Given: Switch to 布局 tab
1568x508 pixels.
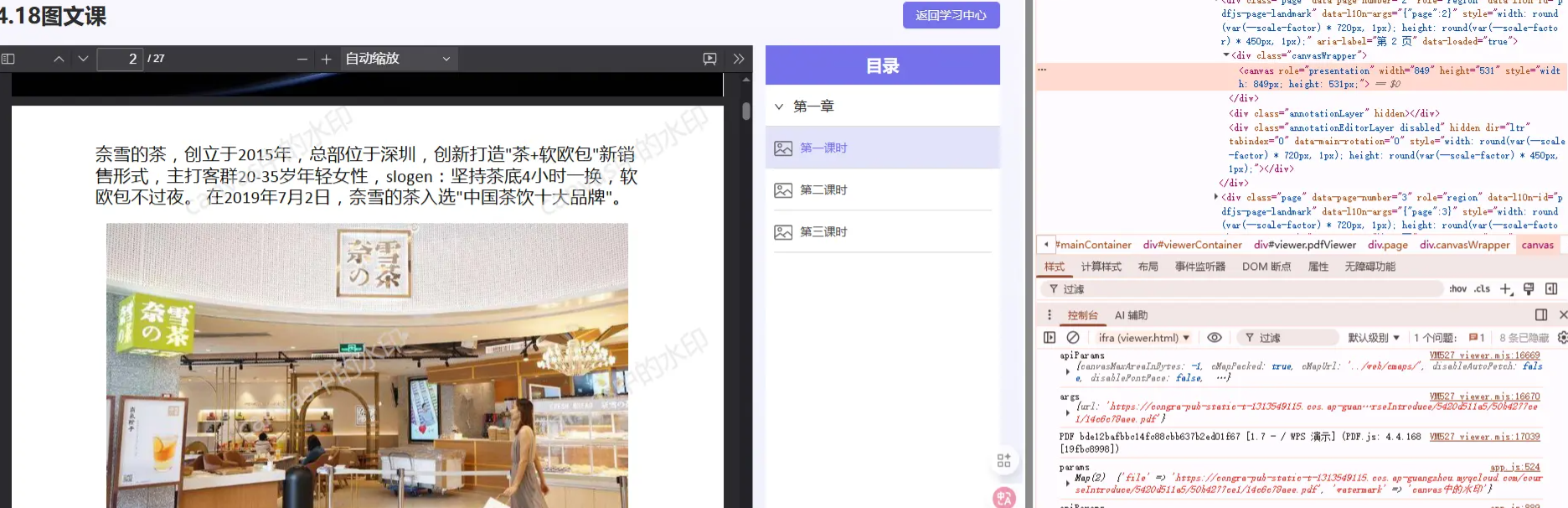Looking at the screenshot, I should coord(1148,267).
